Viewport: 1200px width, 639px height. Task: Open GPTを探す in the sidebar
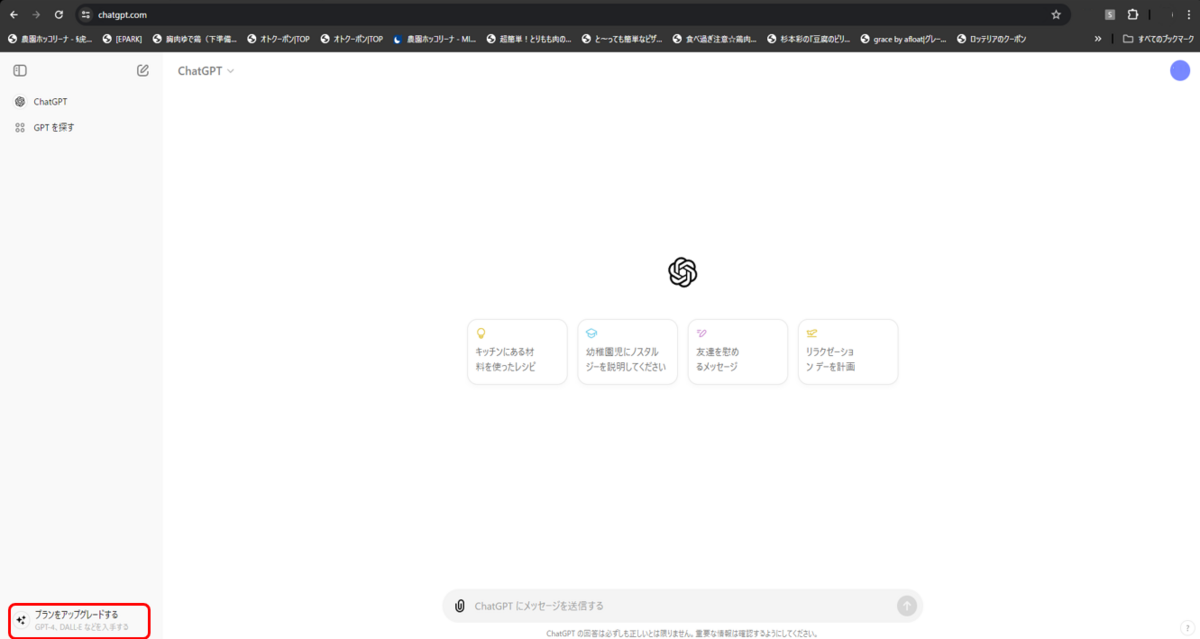82,128
